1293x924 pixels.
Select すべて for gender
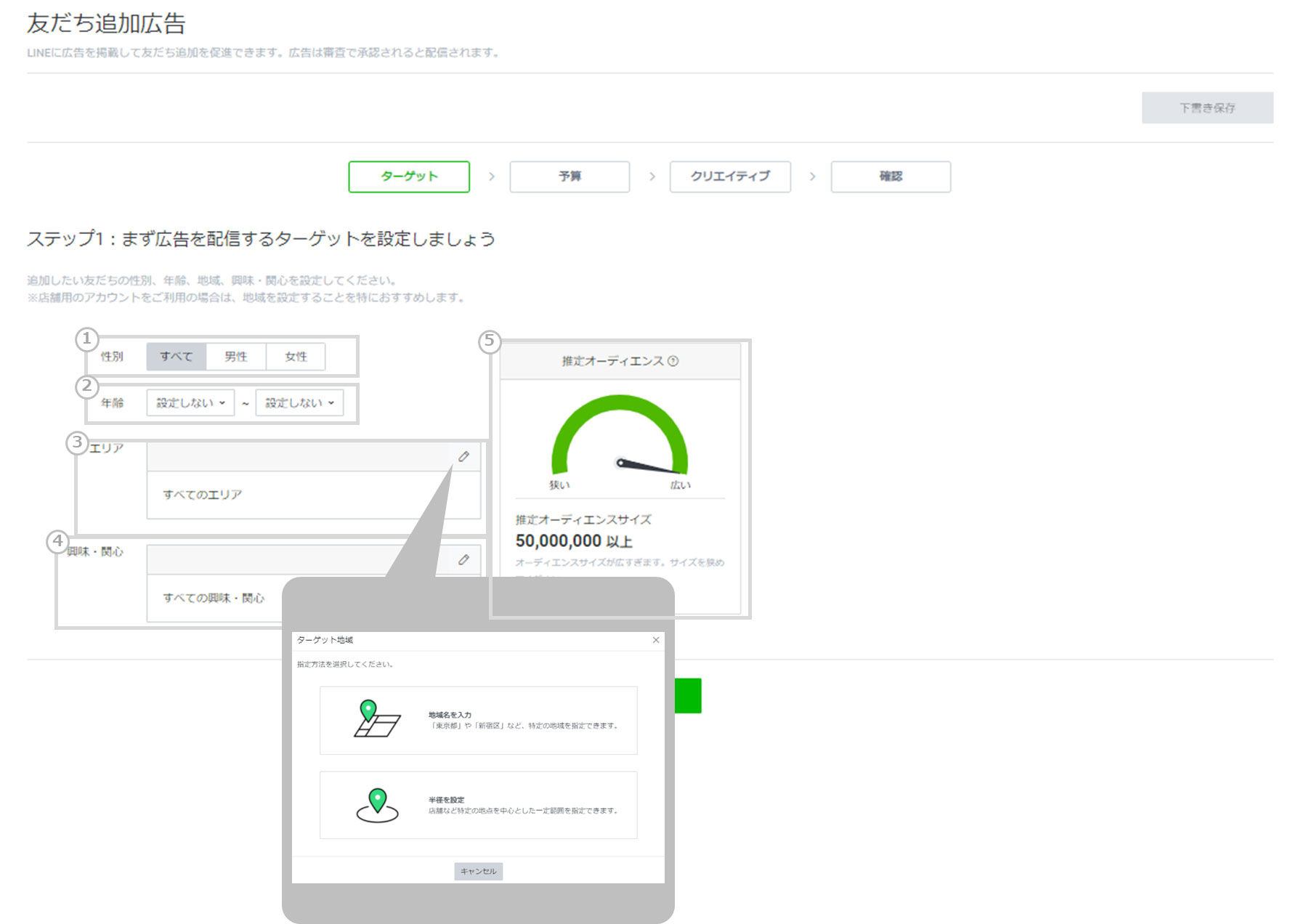pos(177,357)
